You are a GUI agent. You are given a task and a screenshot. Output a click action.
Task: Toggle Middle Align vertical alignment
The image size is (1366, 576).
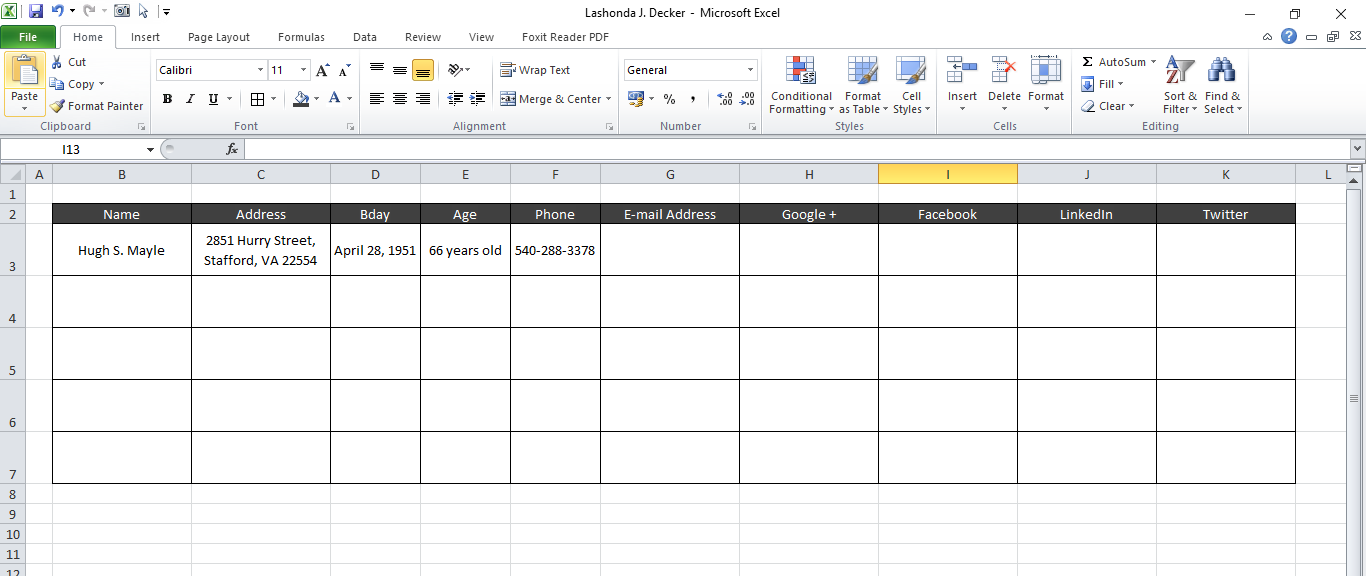tap(400, 70)
